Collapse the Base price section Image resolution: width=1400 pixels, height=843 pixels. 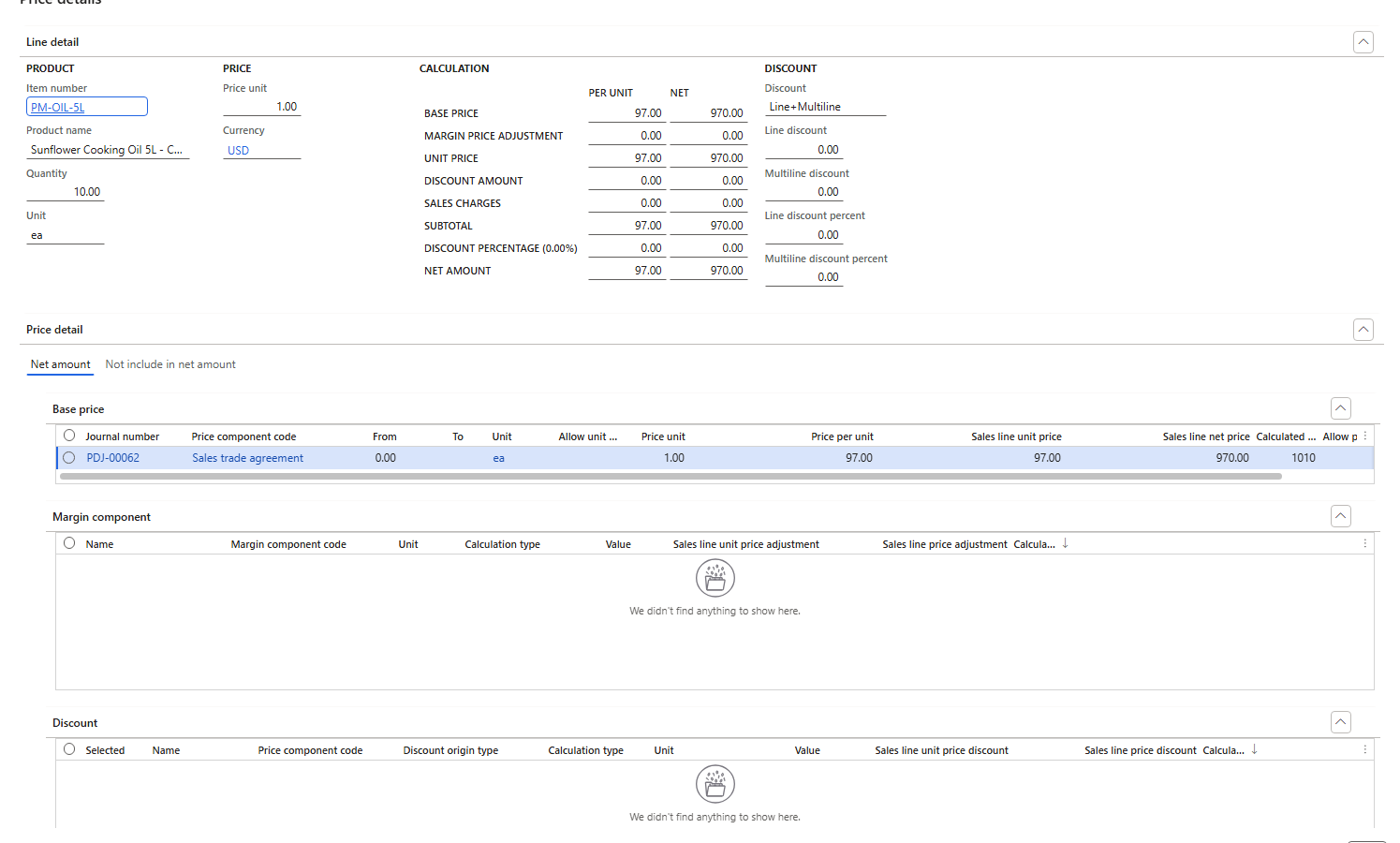pos(1341,408)
